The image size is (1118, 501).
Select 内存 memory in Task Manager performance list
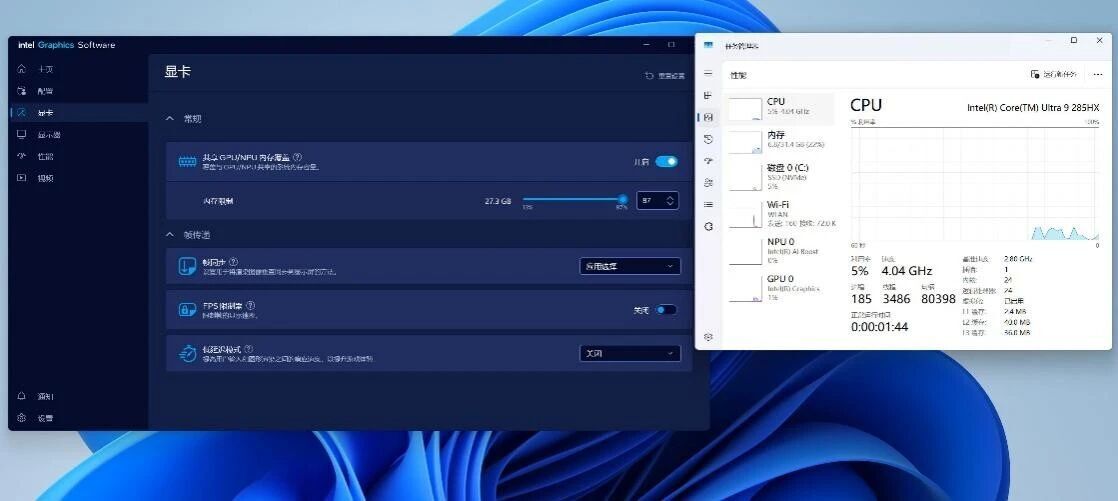tap(780, 141)
